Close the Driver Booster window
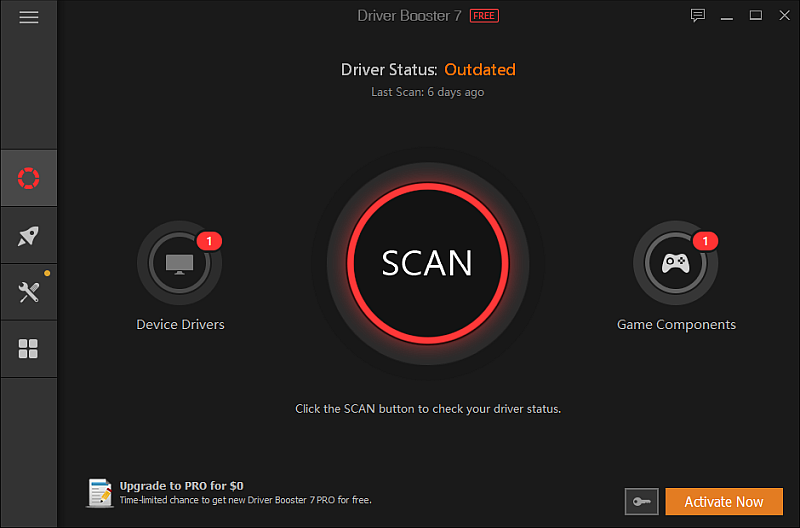The width and height of the screenshot is (800, 528). (x=784, y=15)
